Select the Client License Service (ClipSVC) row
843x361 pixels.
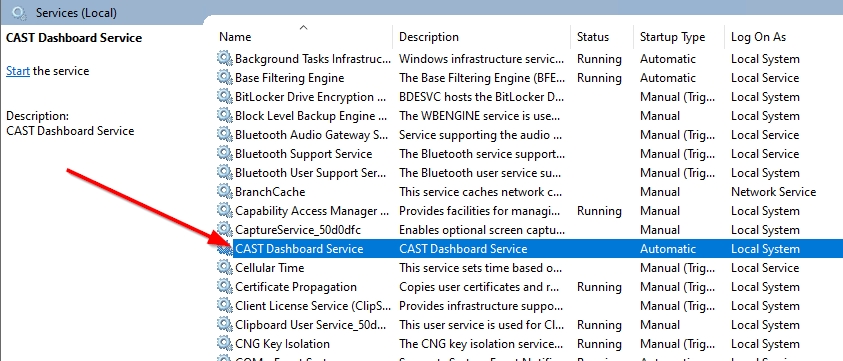(x=529, y=306)
